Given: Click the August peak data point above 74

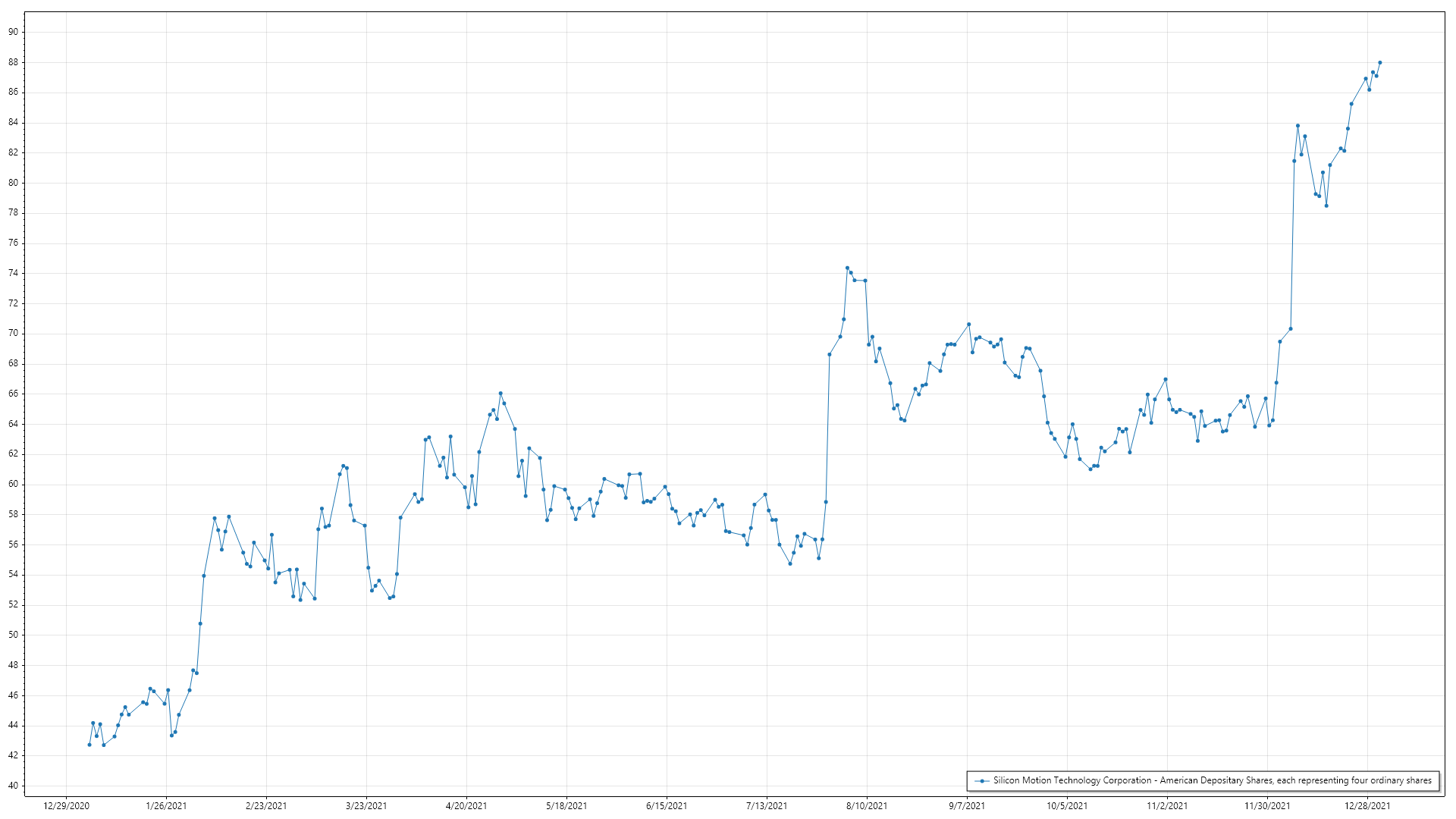Looking at the screenshot, I should (847, 268).
